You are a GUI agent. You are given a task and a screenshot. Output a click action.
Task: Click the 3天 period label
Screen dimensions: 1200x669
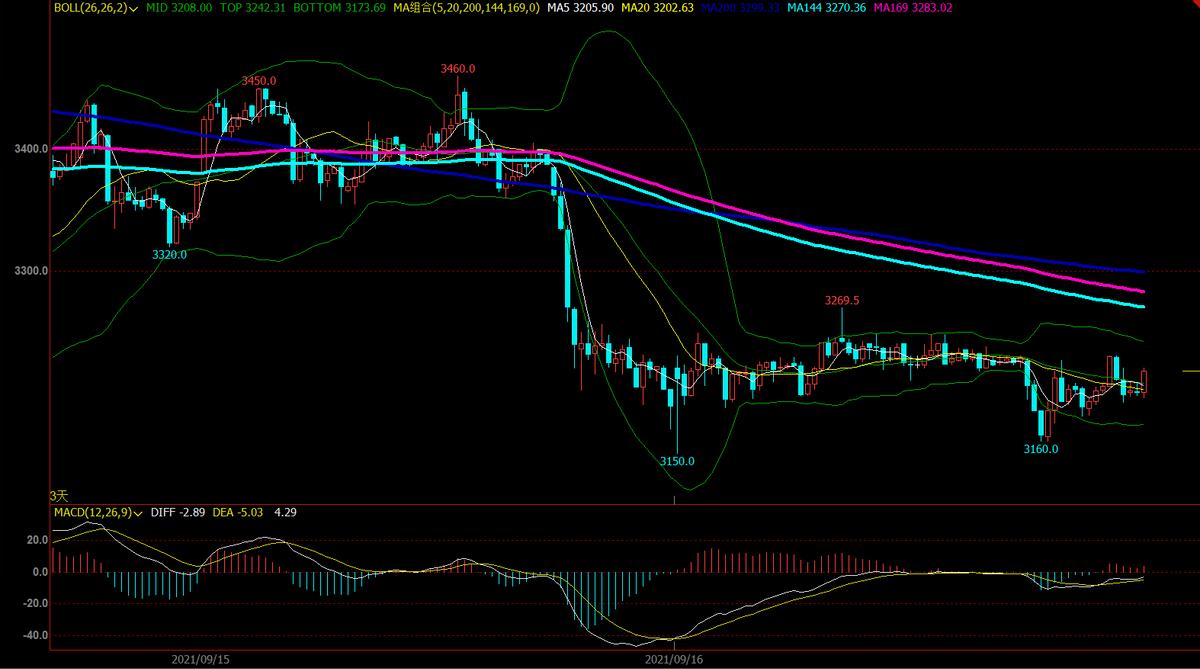(x=59, y=496)
